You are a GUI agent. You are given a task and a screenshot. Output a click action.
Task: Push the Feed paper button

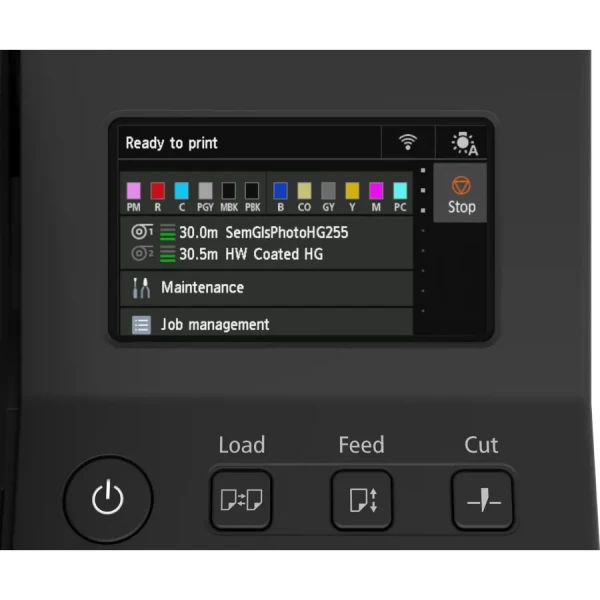[x=362, y=500]
